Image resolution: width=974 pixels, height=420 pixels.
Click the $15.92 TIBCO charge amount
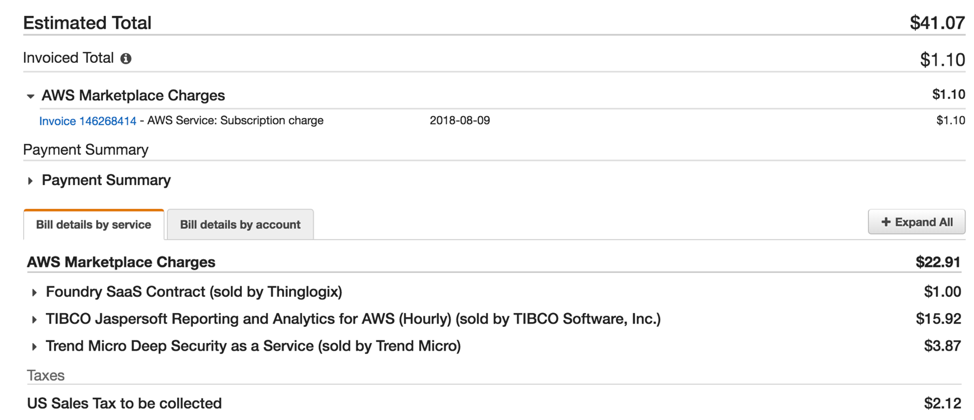click(x=941, y=319)
